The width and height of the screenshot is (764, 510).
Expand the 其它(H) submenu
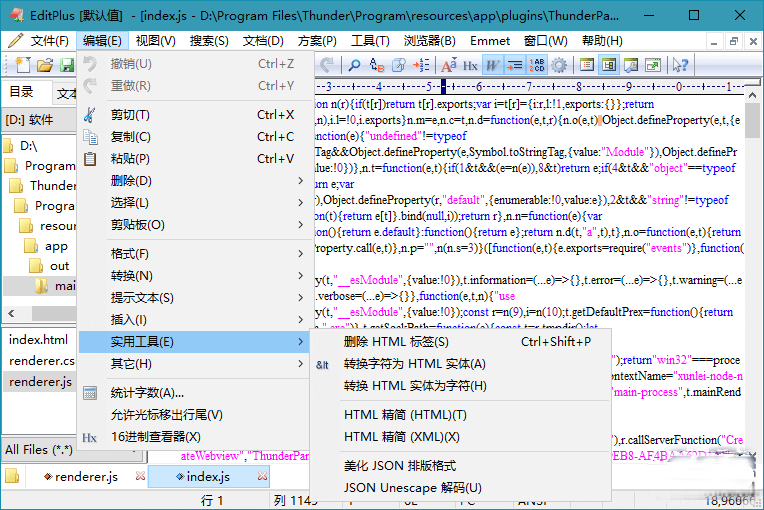pos(193,364)
